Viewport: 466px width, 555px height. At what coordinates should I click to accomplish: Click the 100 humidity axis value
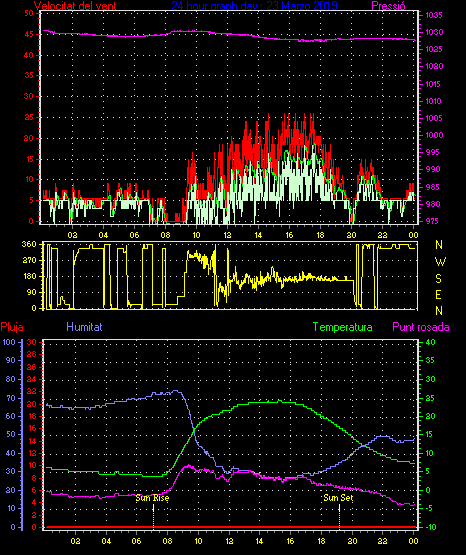[9, 342]
